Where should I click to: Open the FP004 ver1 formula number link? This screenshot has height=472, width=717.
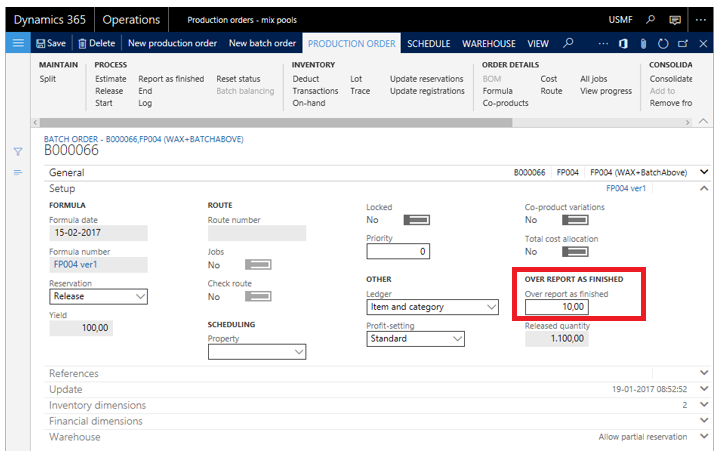(75, 264)
